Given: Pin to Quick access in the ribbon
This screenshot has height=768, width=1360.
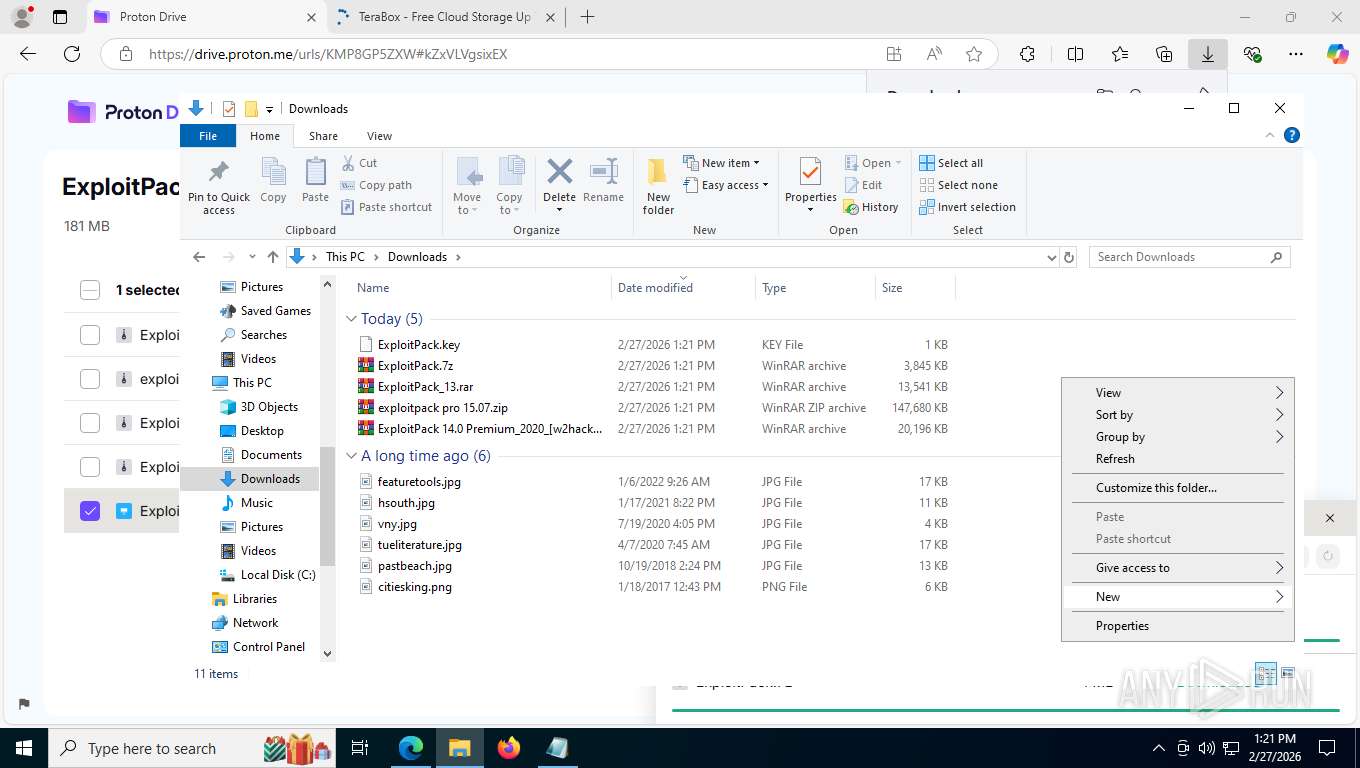Looking at the screenshot, I should tap(219, 186).
